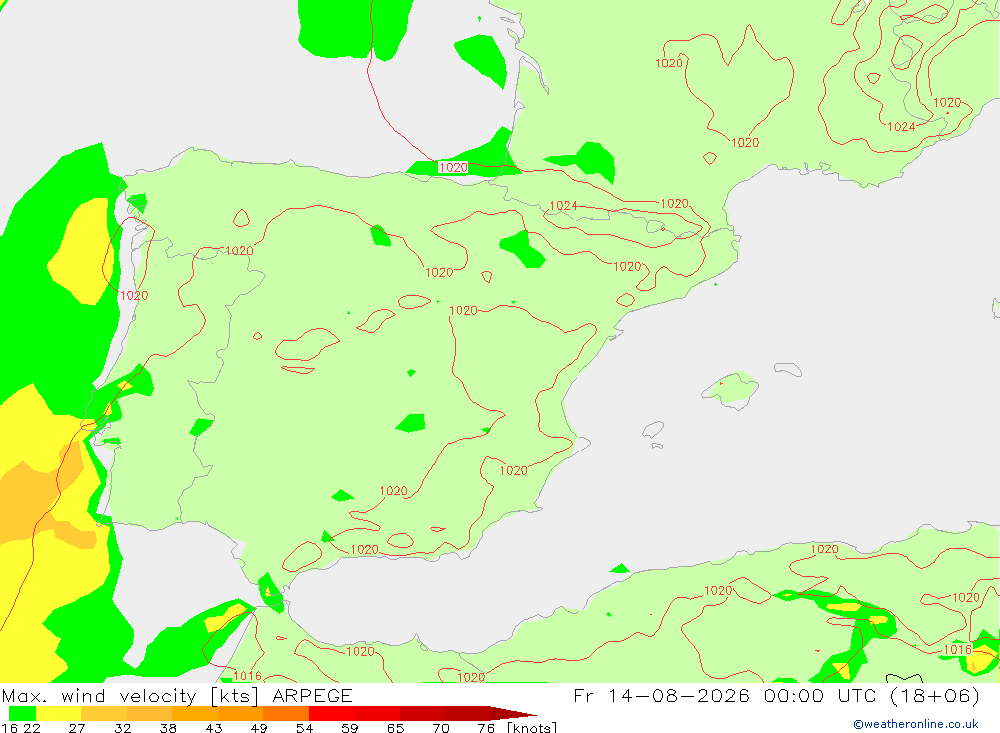Click the green legend swatch for 16-22 knots

pyautogui.click(x=22, y=713)
